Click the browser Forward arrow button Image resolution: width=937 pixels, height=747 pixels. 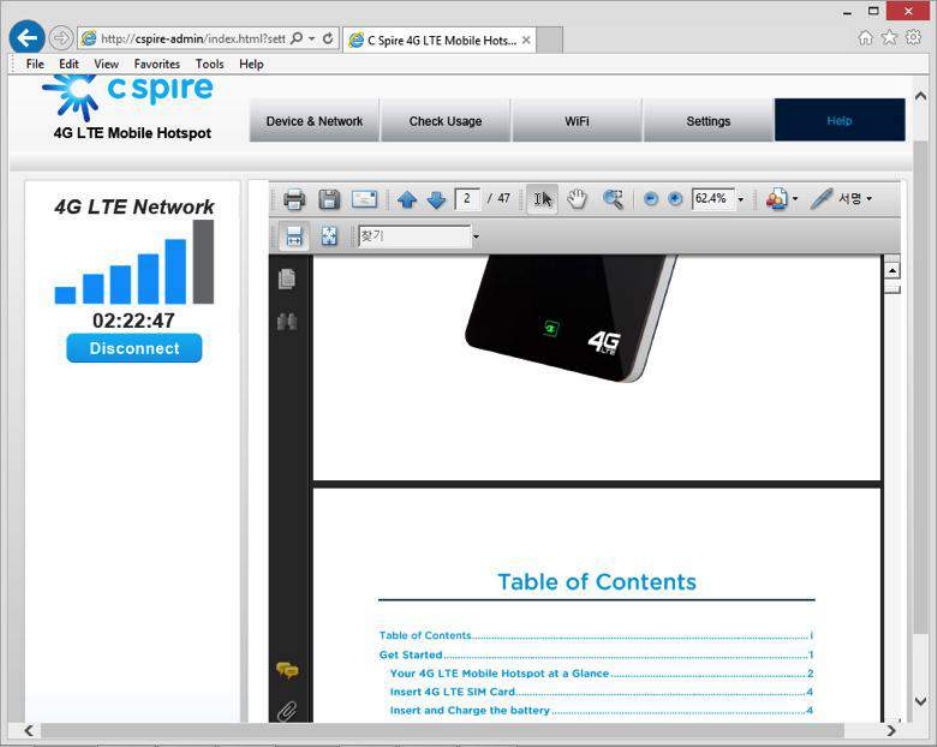pyautogui.click(x=60, y=39)
